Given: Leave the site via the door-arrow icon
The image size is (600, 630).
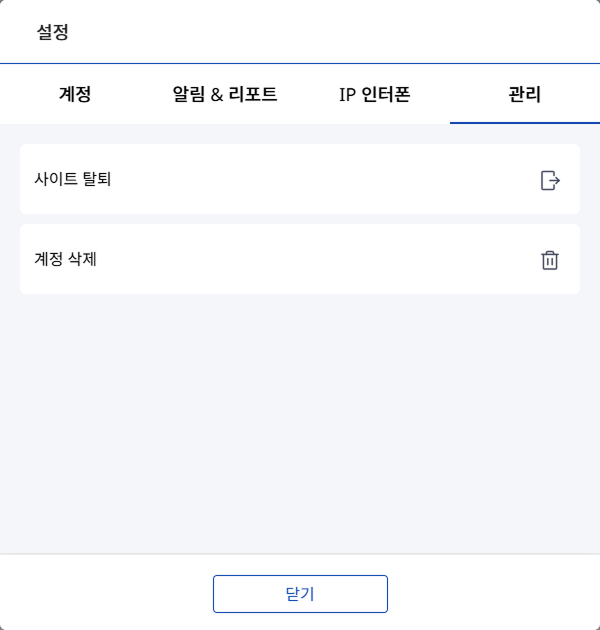Looking at the screenshot, I should 550,180.
